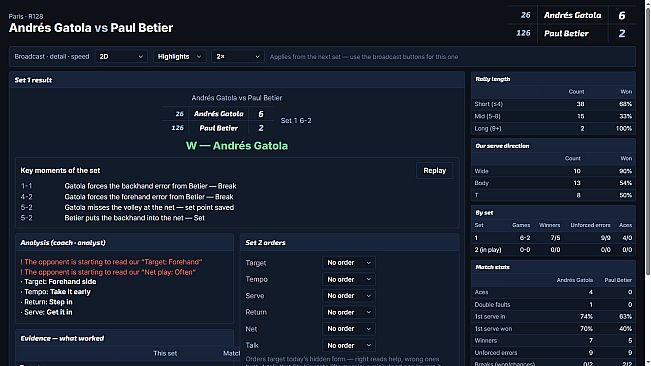Click the "1st serve won" match stats row
The width and height of the screenshot is (651, 366).
(x=553, y=329)
